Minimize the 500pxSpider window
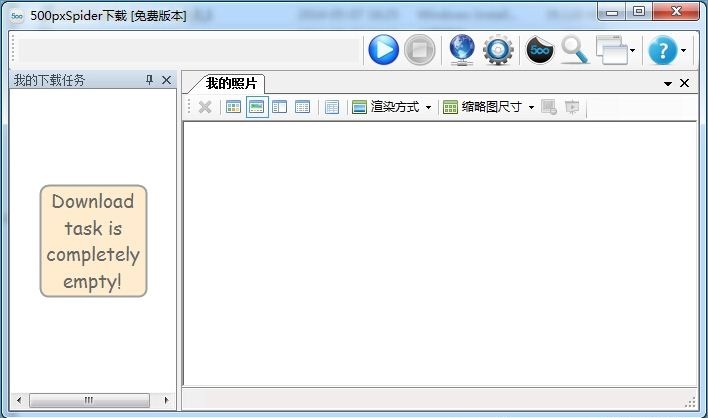 (612, 12)
